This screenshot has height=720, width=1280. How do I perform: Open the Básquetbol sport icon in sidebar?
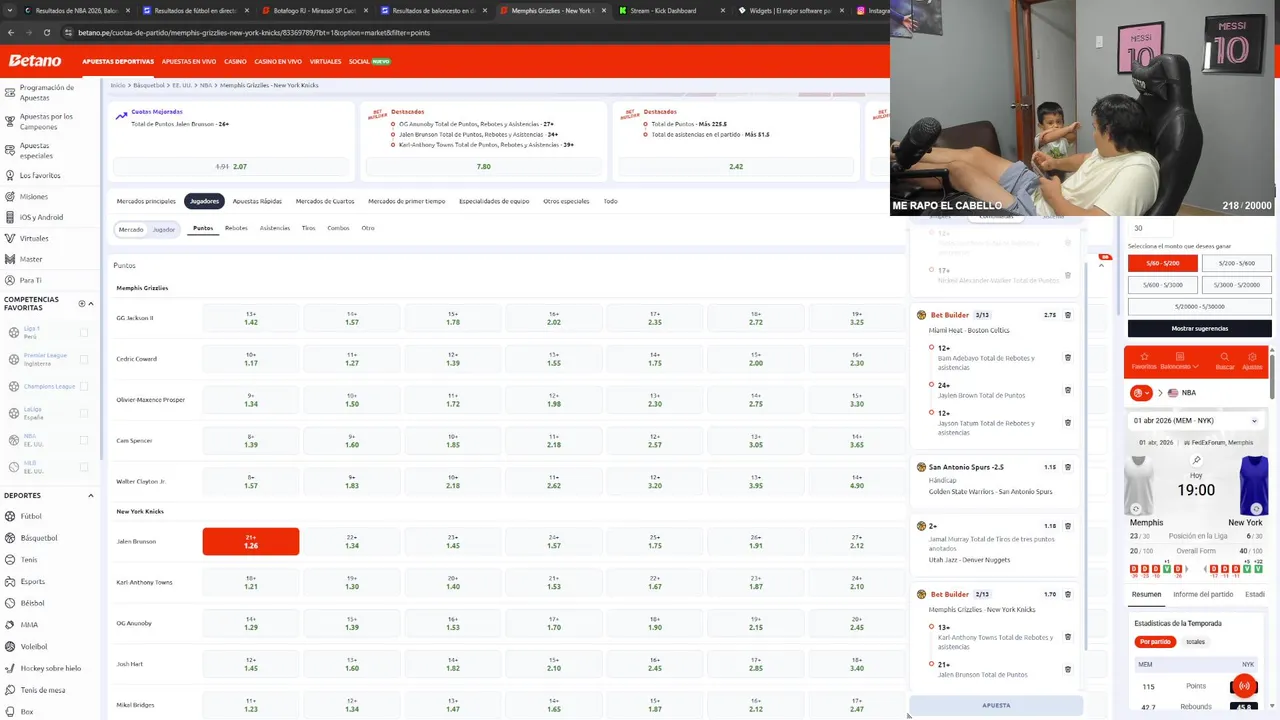point(9,538)
